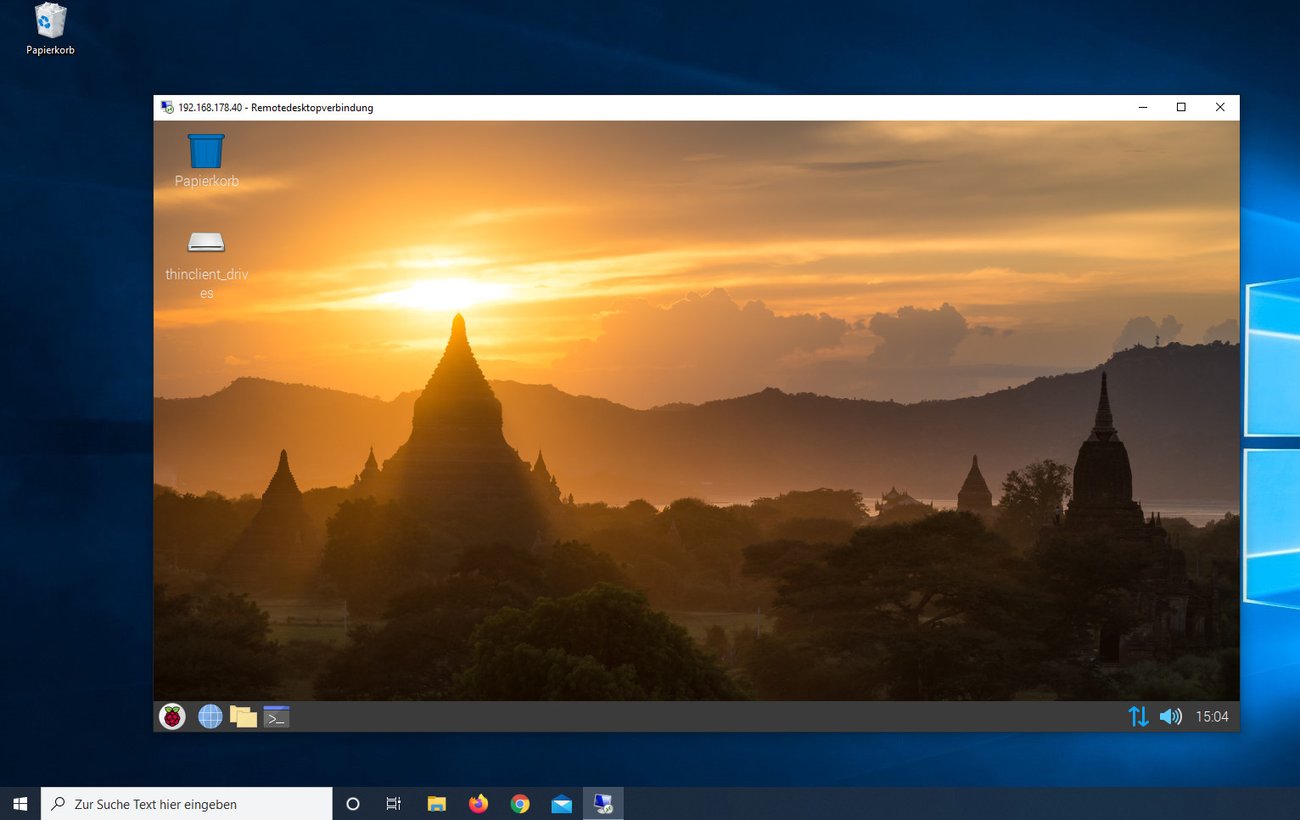Open Cortana from the taskbar
1300x820 pixels.
click(x=352, y=804)
